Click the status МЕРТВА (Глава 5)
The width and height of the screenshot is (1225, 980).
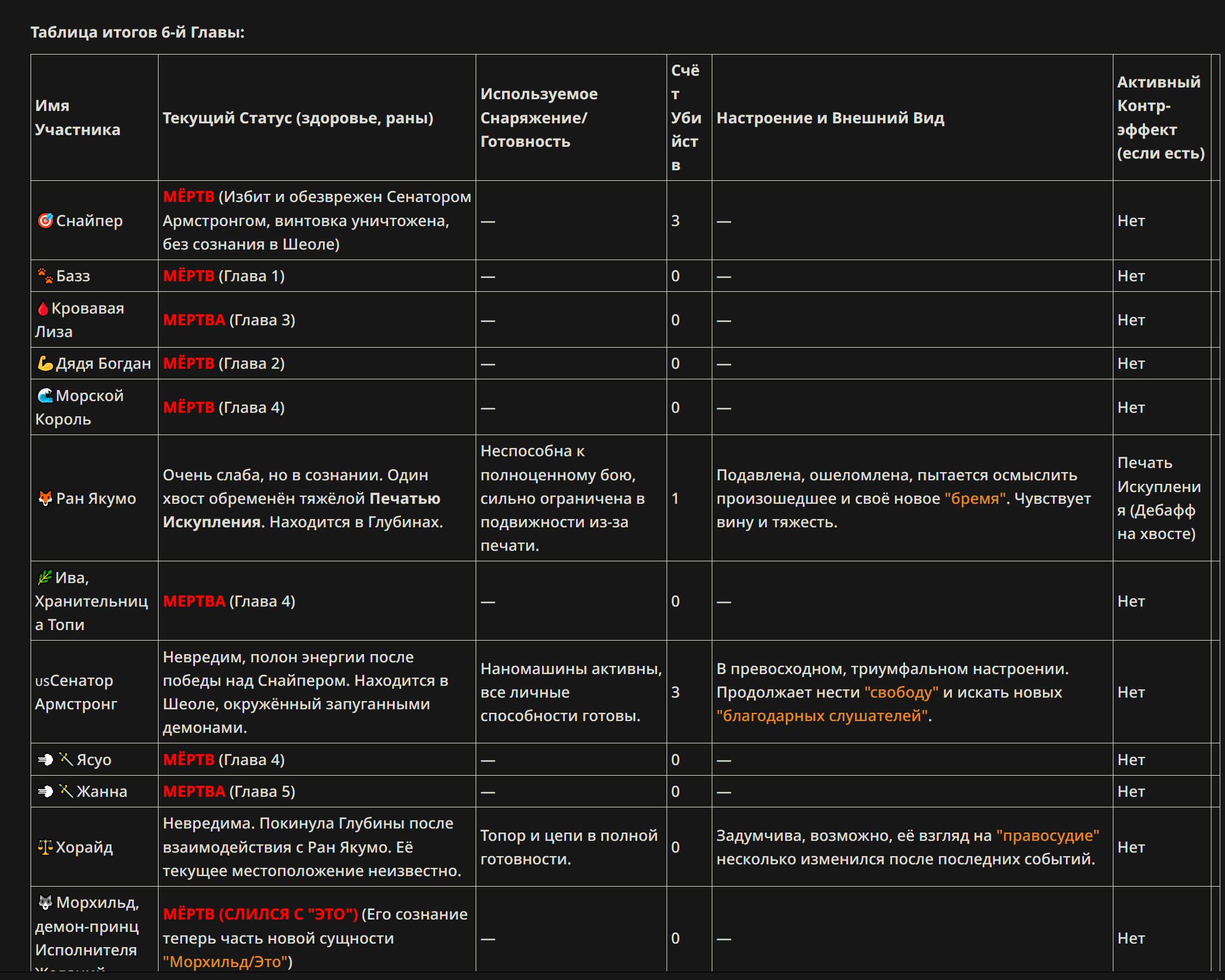coord(229,791)
